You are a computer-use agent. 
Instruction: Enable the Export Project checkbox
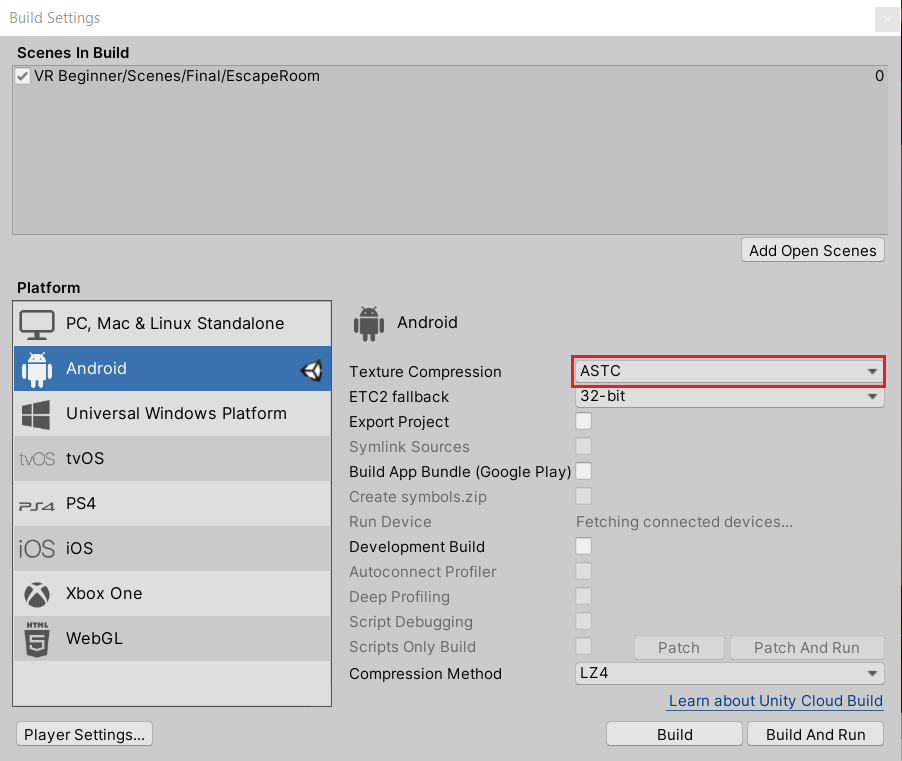point(584,422)
